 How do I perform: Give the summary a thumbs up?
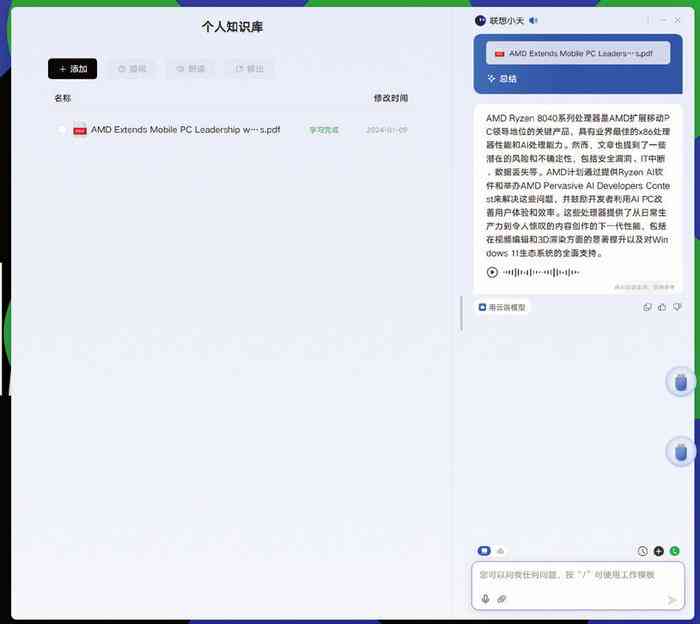[x=662, y=307]
